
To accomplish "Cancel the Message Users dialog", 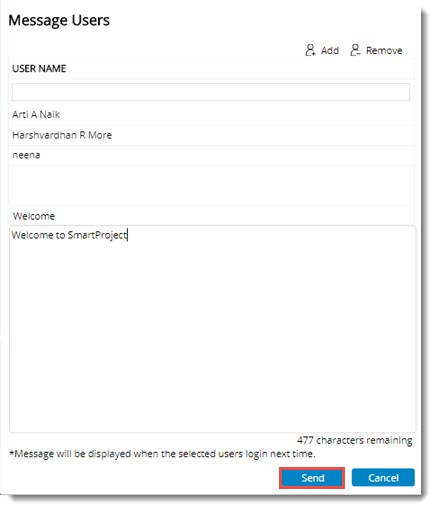I will pos(383,478).
